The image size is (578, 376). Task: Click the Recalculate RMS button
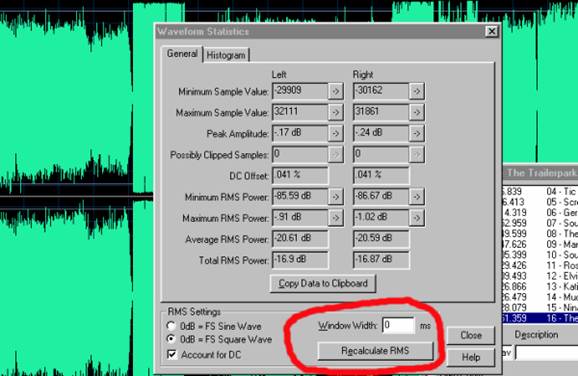coord(375,351)
